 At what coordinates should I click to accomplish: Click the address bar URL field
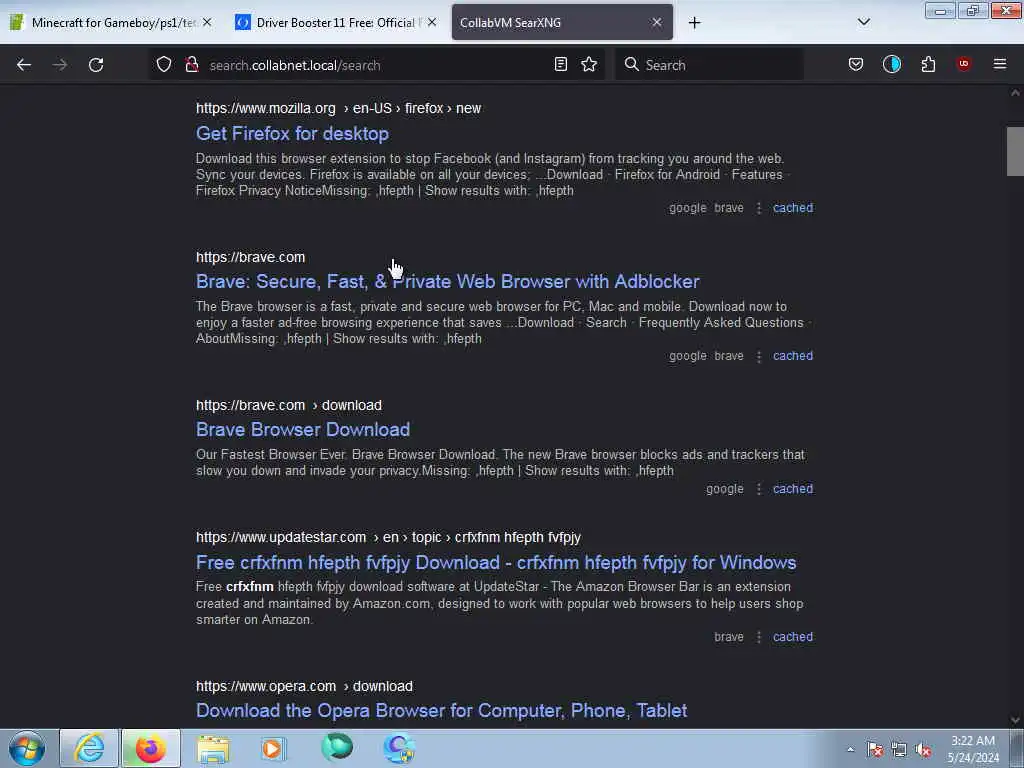pyautogui.click(x=376, y=65)
